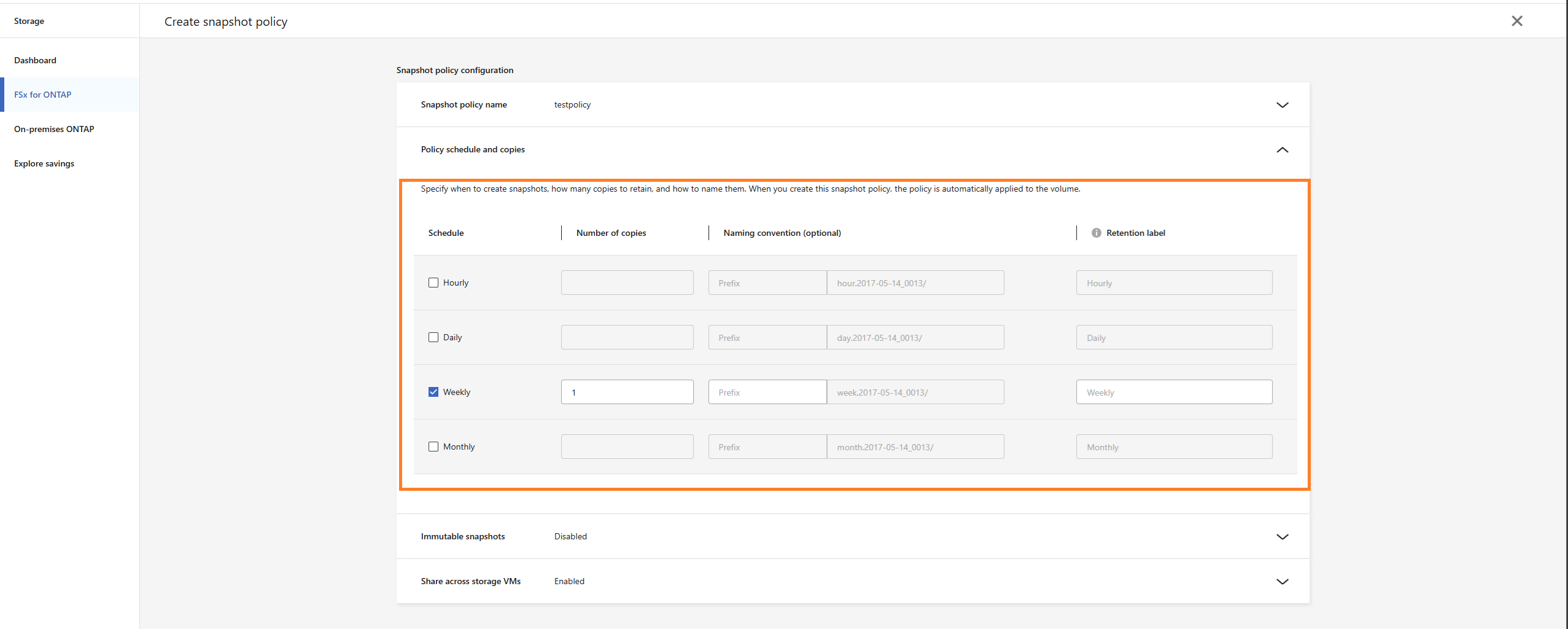This screenshot has width=1568, height=629.
Task: Click the Weekly number of copies field
Action: coord(627,392)
